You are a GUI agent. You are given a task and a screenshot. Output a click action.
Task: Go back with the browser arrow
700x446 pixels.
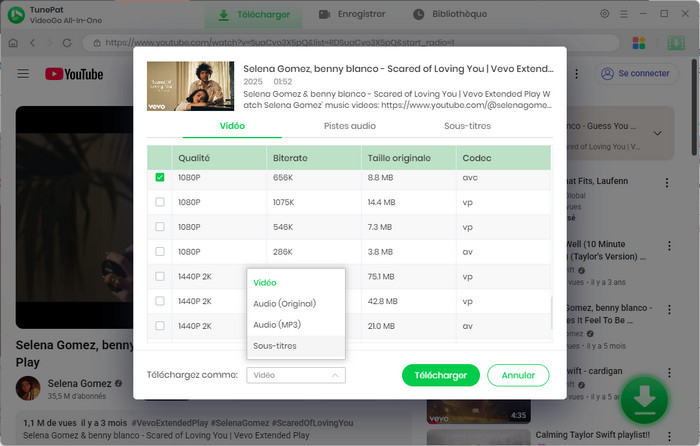pyautogui.click(x=33, y=43)
